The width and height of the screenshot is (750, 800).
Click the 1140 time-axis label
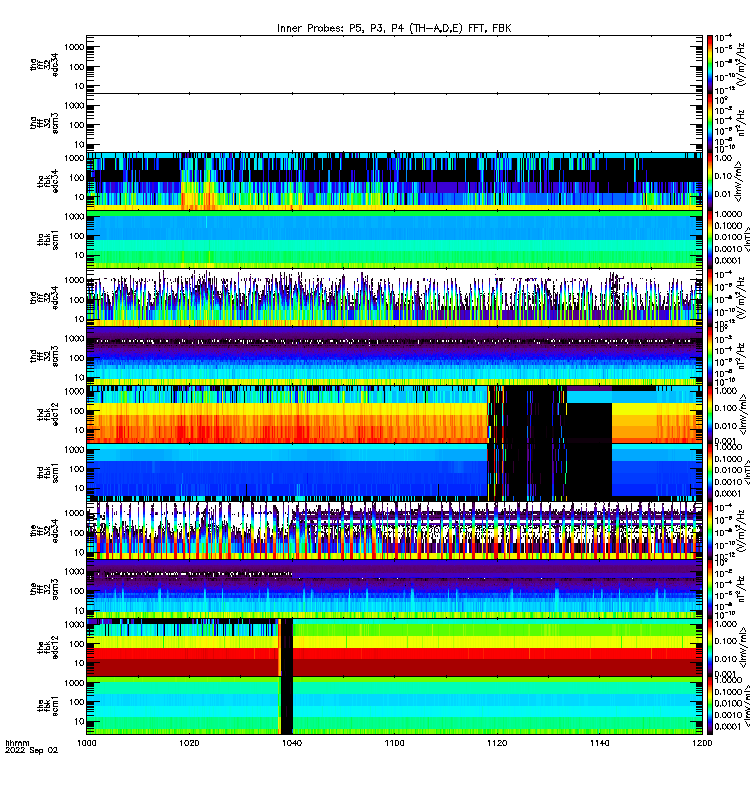tap(599, 743)
